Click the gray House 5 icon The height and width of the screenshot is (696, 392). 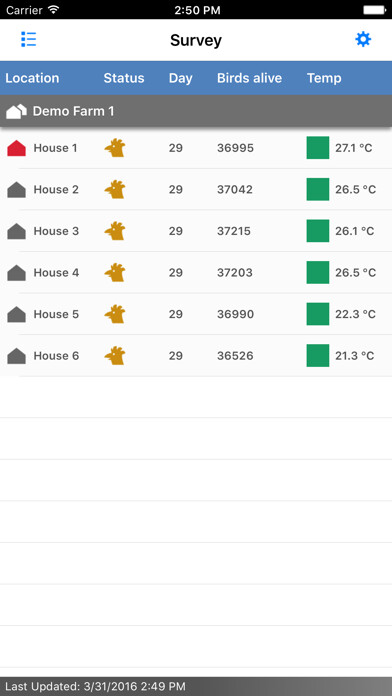[16, 314]
